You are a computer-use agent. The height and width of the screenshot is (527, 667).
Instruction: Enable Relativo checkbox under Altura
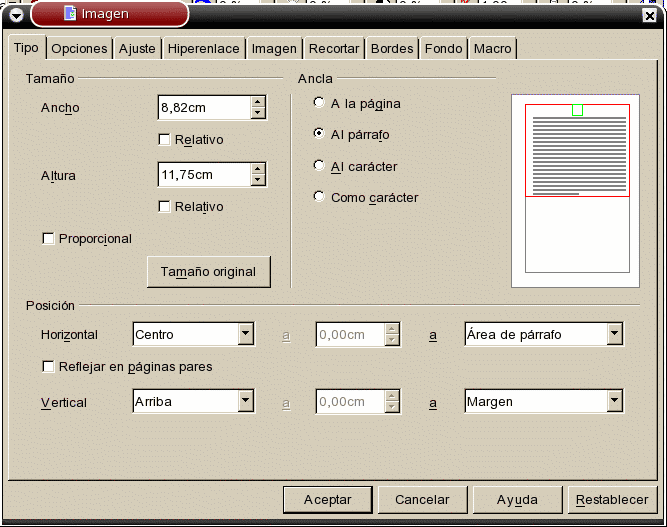pyautogui.click(x=165, y=207)
